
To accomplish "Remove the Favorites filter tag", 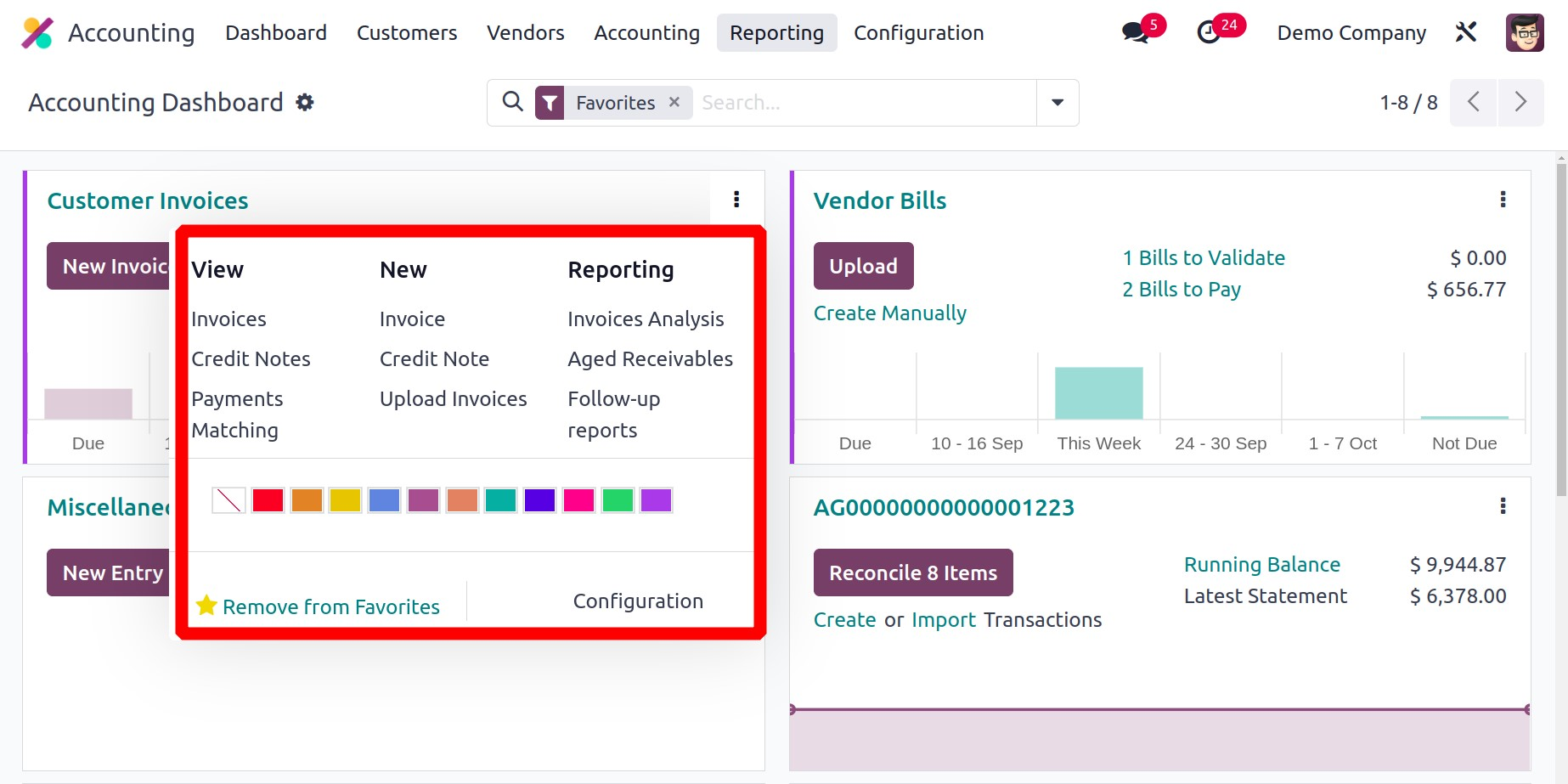I will [674, 102].
